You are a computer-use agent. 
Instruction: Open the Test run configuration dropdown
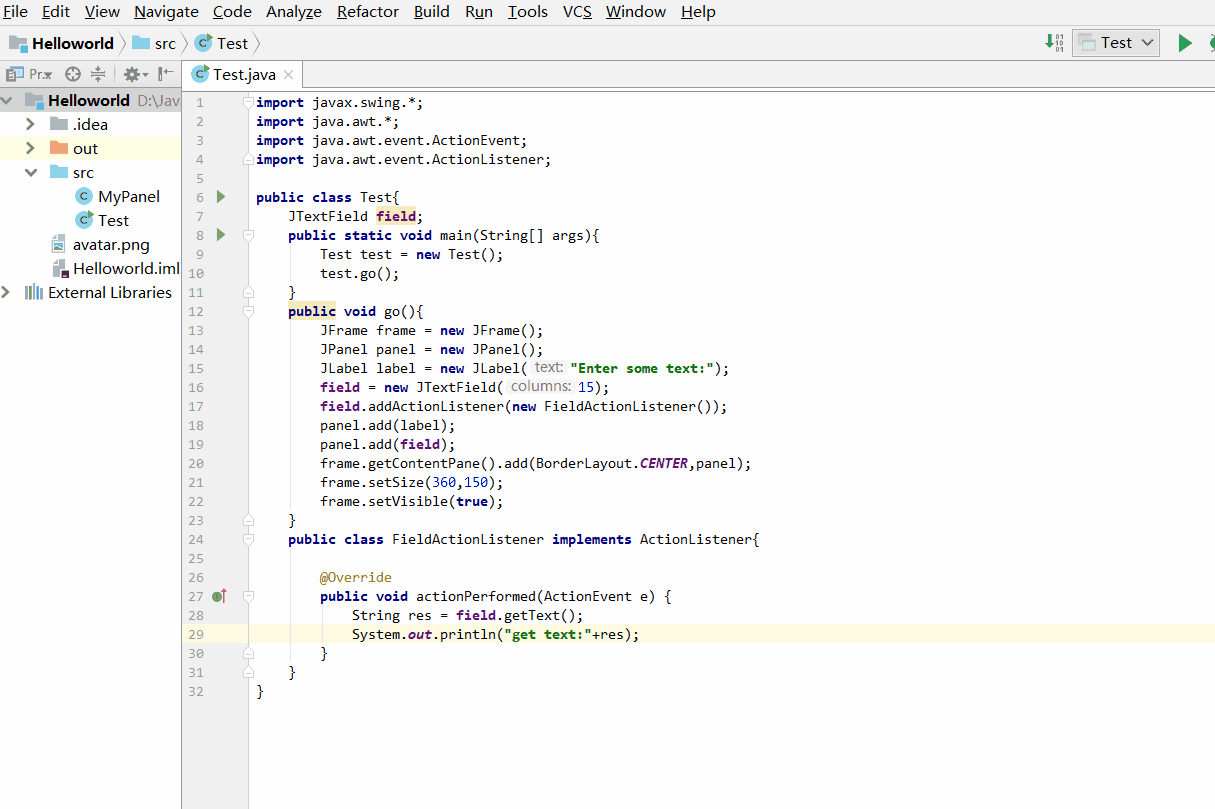(x=1116, y=43)
